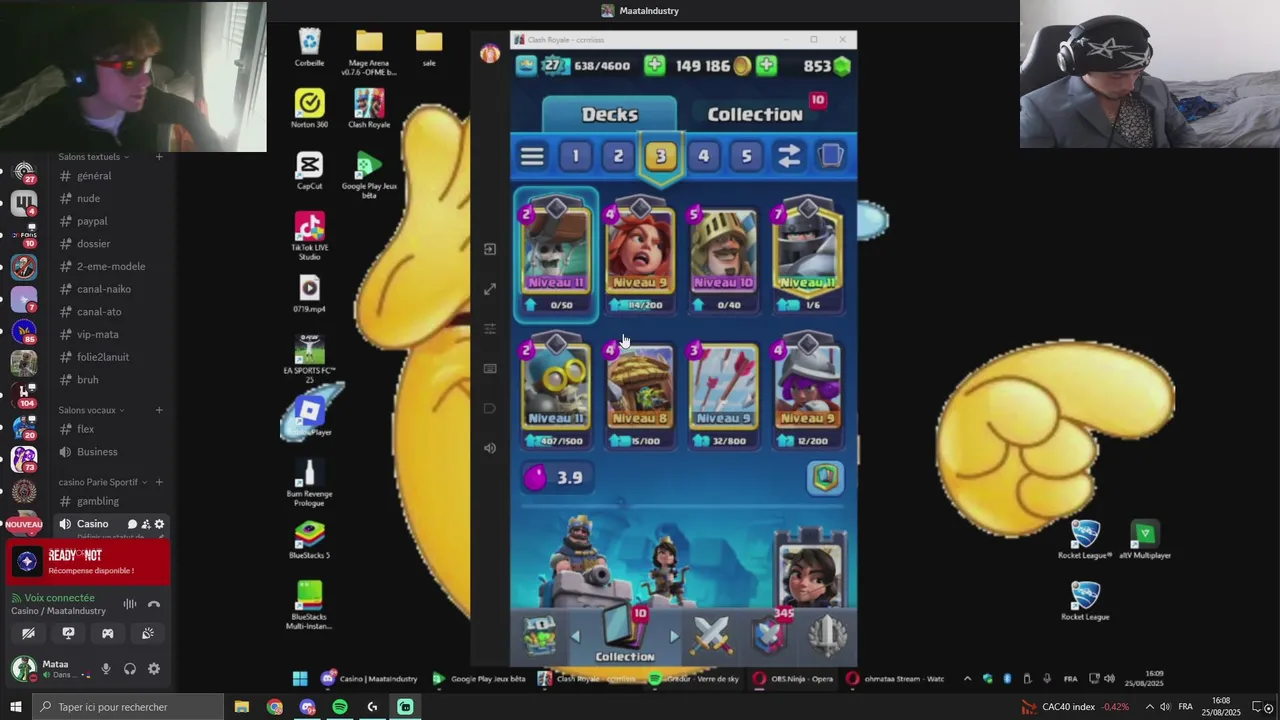The width and height of the screenshot is (1280, 720).
Task: Click the green plus next to experience bar
Action: click(x=654, y=66)
